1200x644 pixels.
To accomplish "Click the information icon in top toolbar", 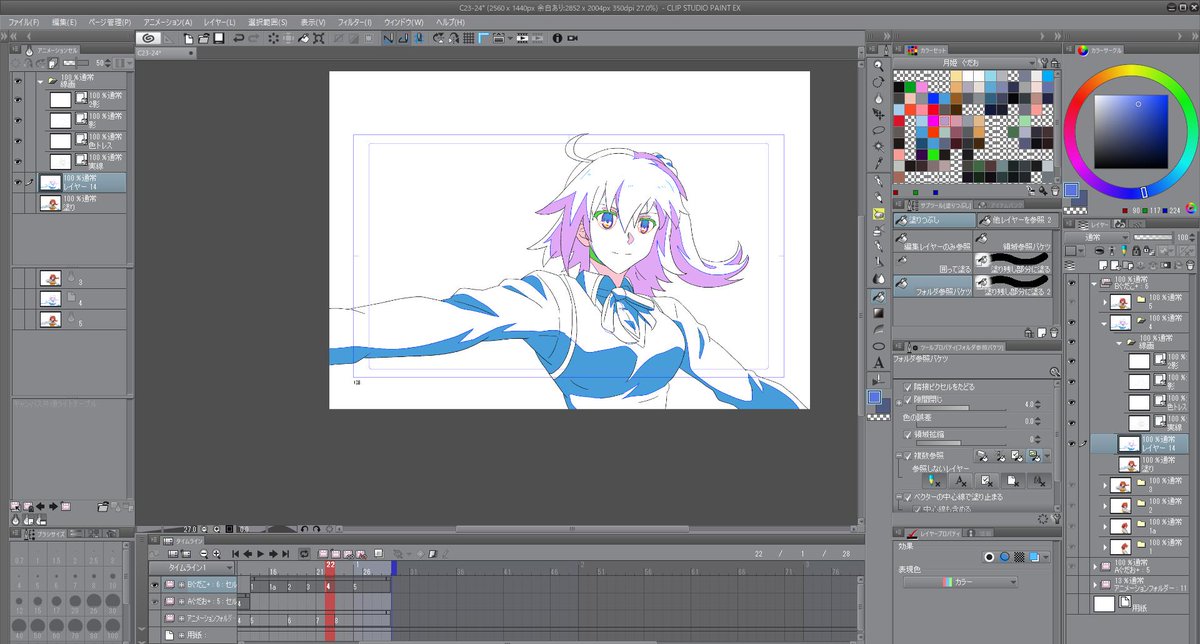I will coord(558,38).
